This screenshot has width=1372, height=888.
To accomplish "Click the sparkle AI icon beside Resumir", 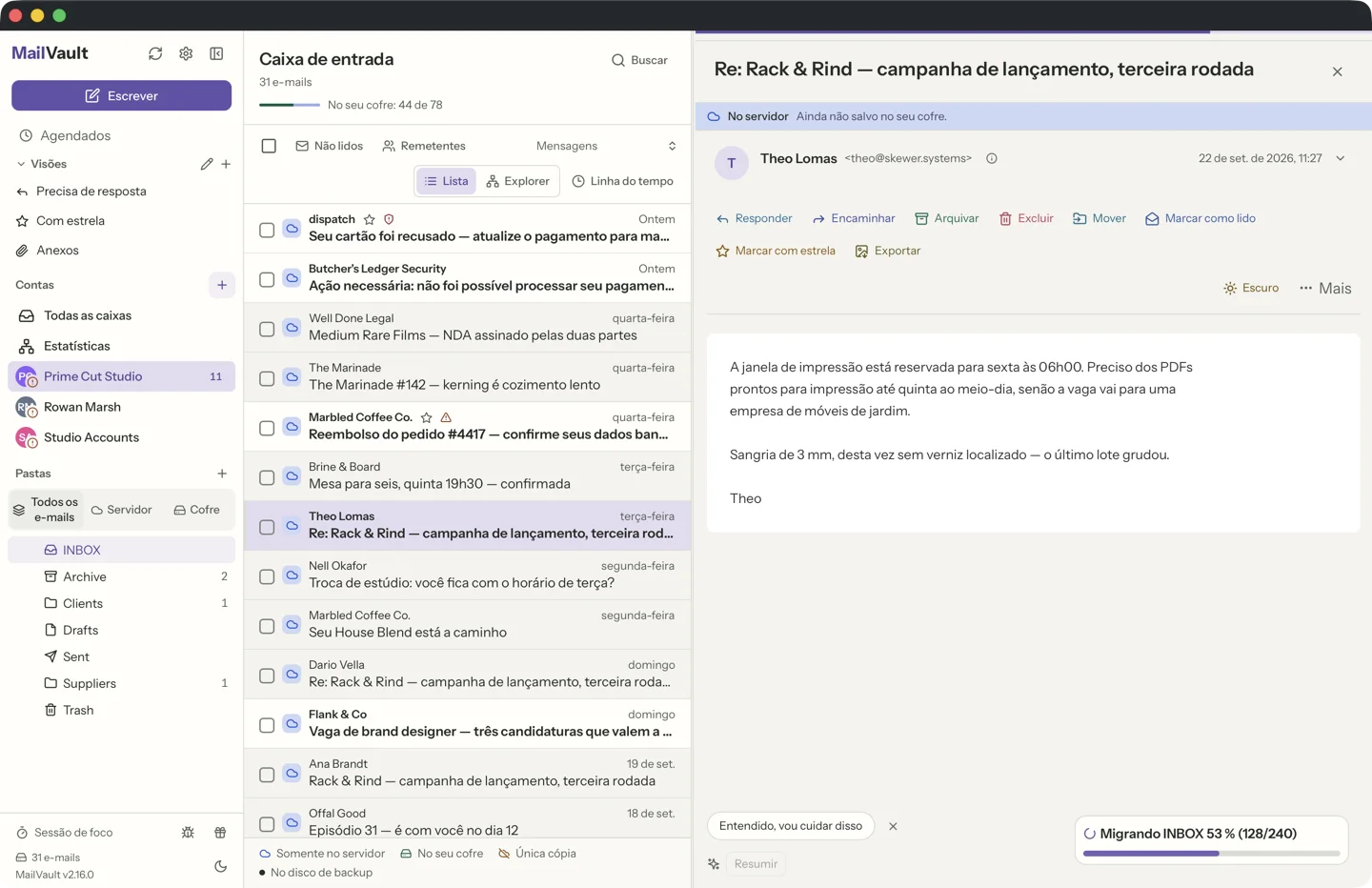I will 714,864.
